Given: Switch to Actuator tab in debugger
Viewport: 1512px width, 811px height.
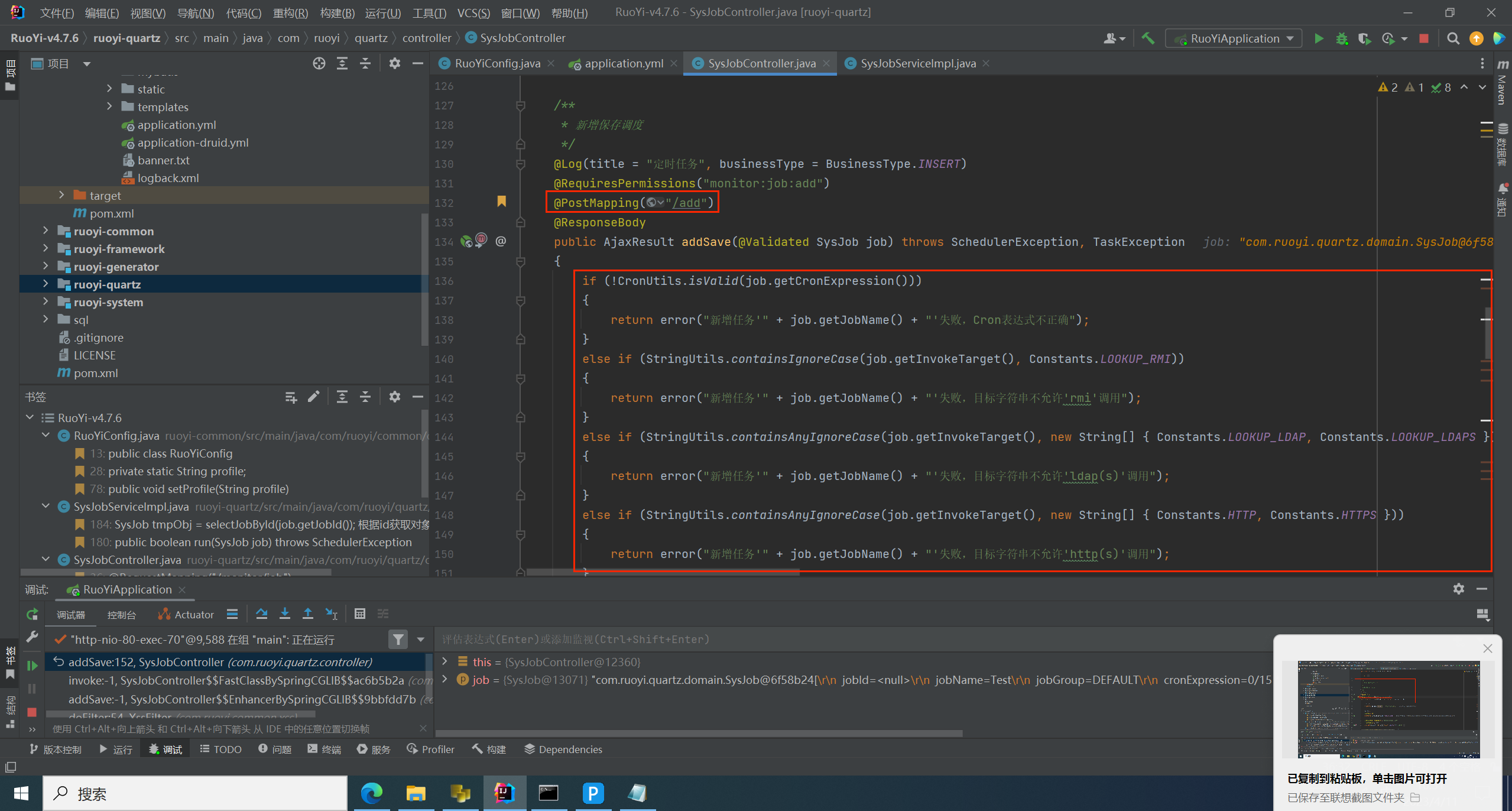Looking at the screenshot, I should point(186,615).
